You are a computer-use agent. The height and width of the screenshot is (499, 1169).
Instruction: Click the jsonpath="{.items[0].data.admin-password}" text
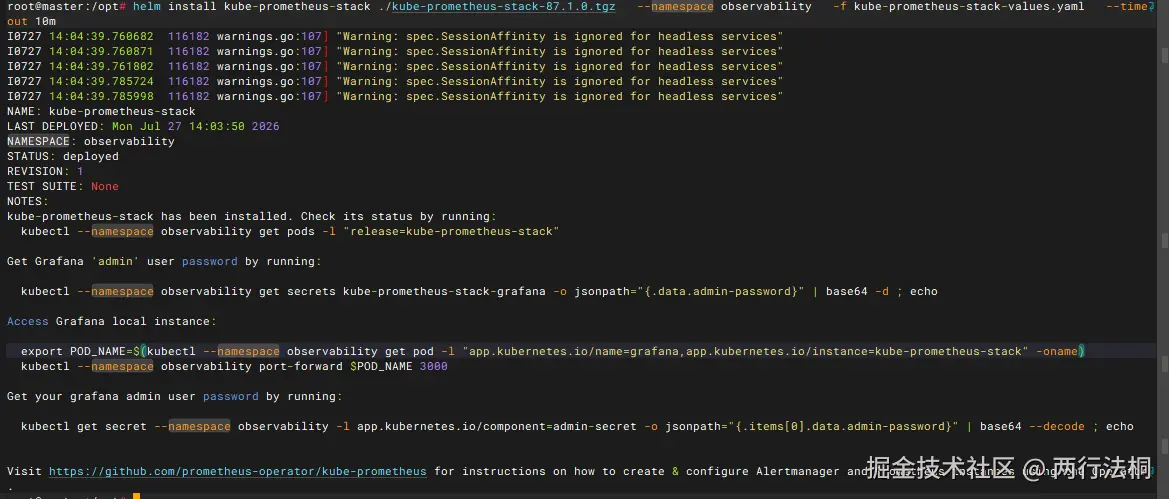(x=812, y=427)
